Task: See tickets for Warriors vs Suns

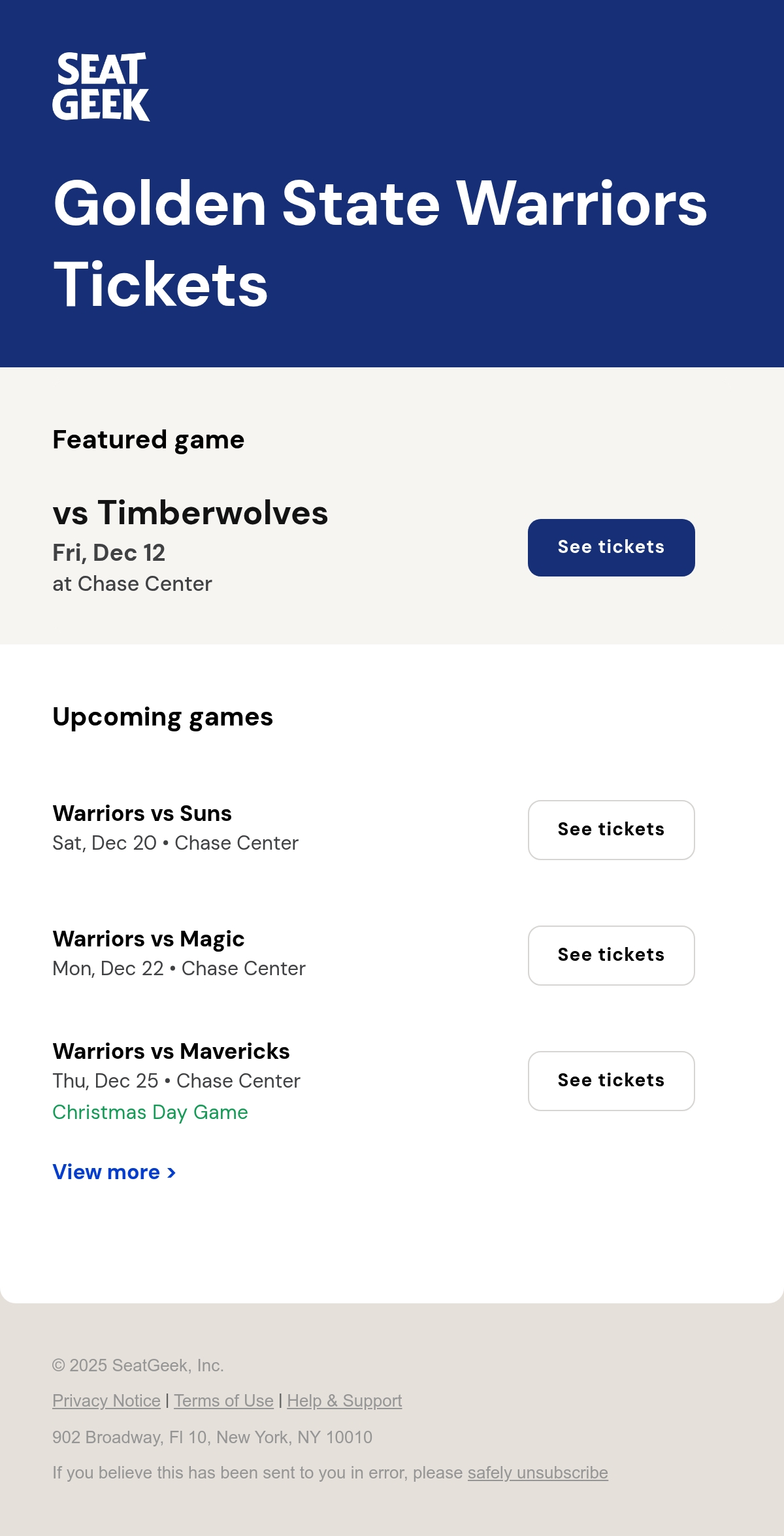Action: [x=611, y=830]
